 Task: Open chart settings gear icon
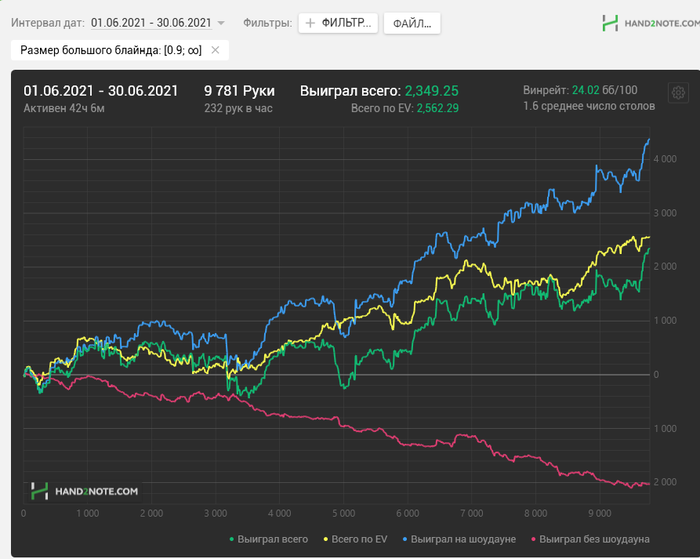[x=678, y=93]
